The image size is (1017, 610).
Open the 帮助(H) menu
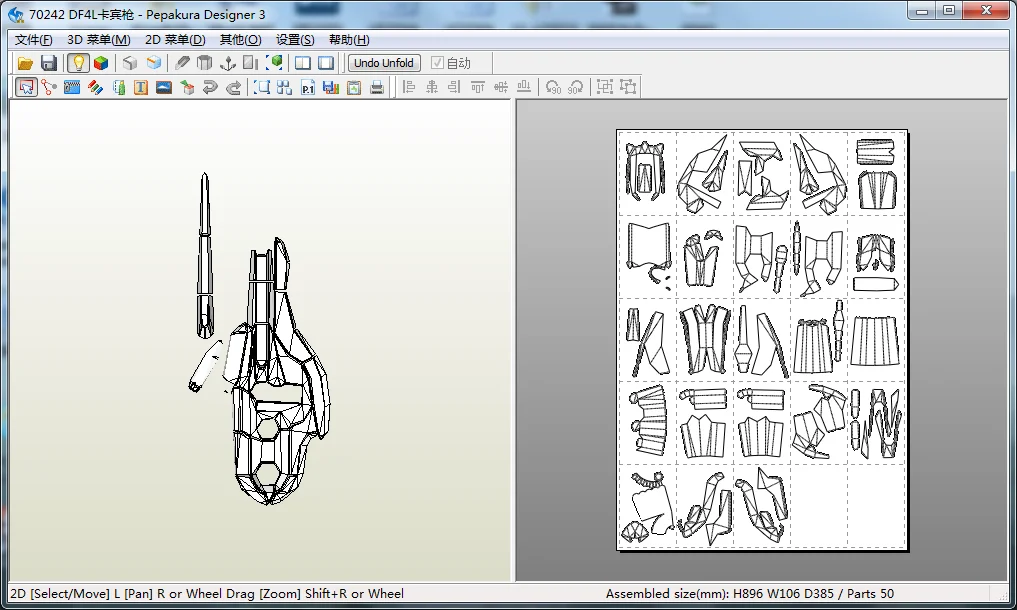349,40
